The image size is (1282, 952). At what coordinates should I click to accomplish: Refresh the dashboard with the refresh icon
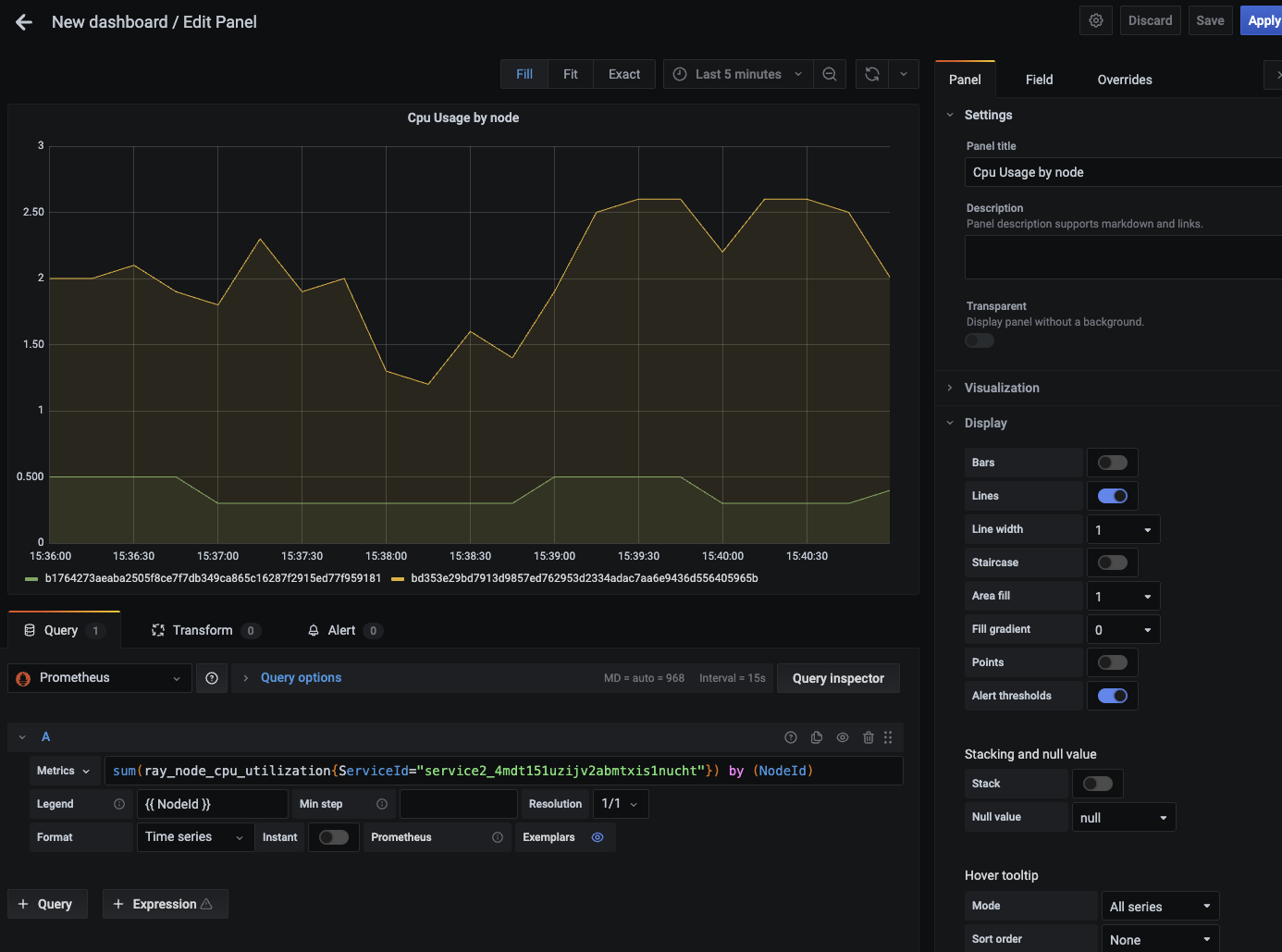coord(872,74)
